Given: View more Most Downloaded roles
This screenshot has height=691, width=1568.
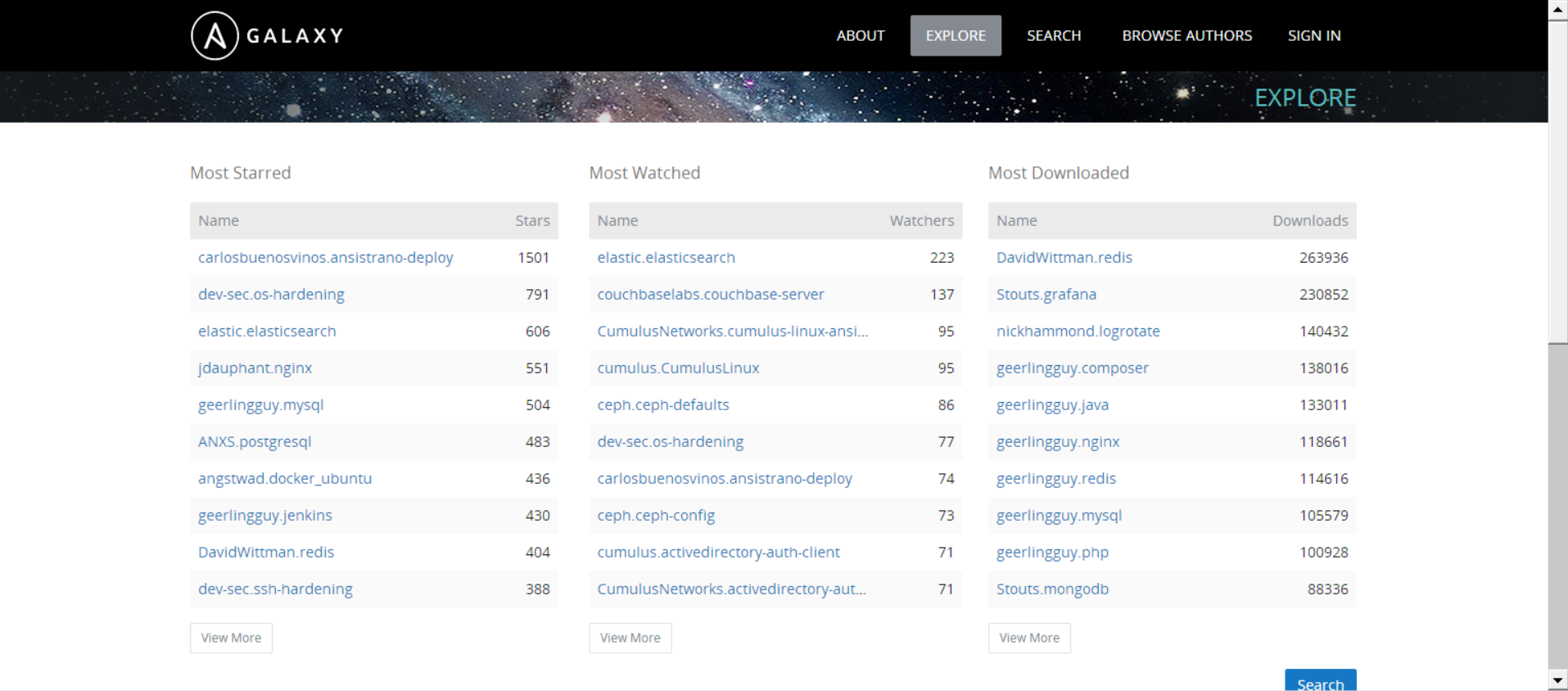Looking at the screenshot, I should pos(1029,638).
